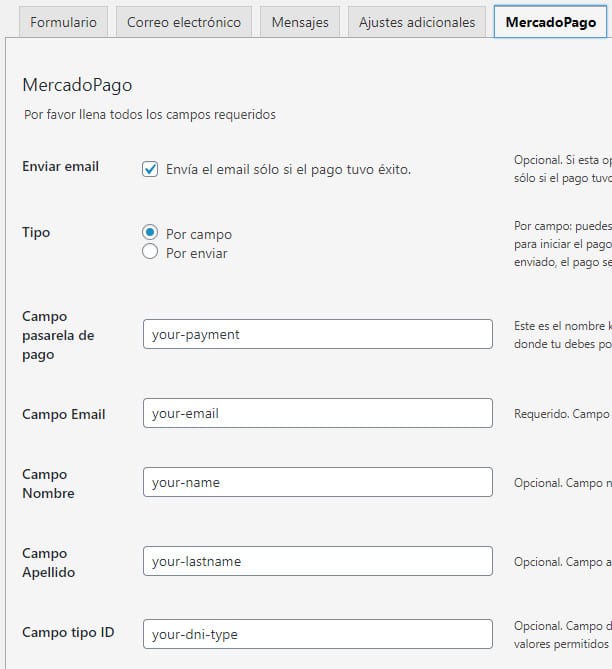612x669 pixels.
Task: Select the Por campo radio button
Action: (150, 233)
